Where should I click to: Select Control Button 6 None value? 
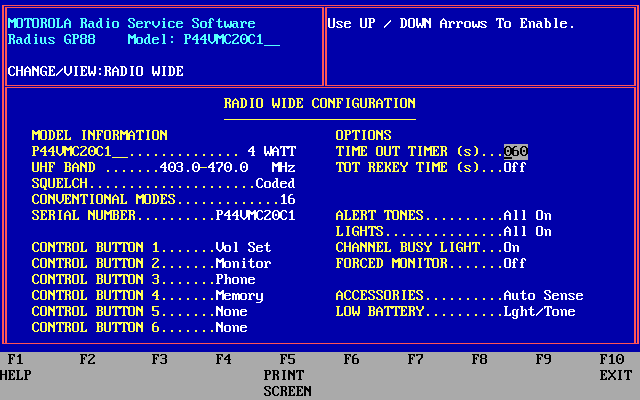(x=231, y=327)
